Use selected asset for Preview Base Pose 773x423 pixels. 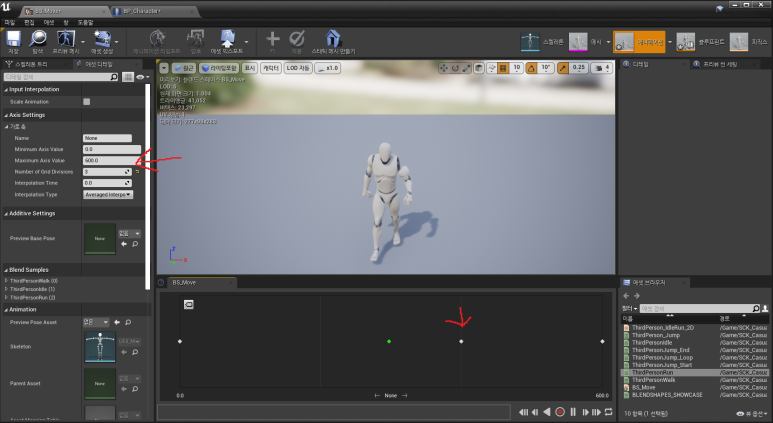[124, 244]
